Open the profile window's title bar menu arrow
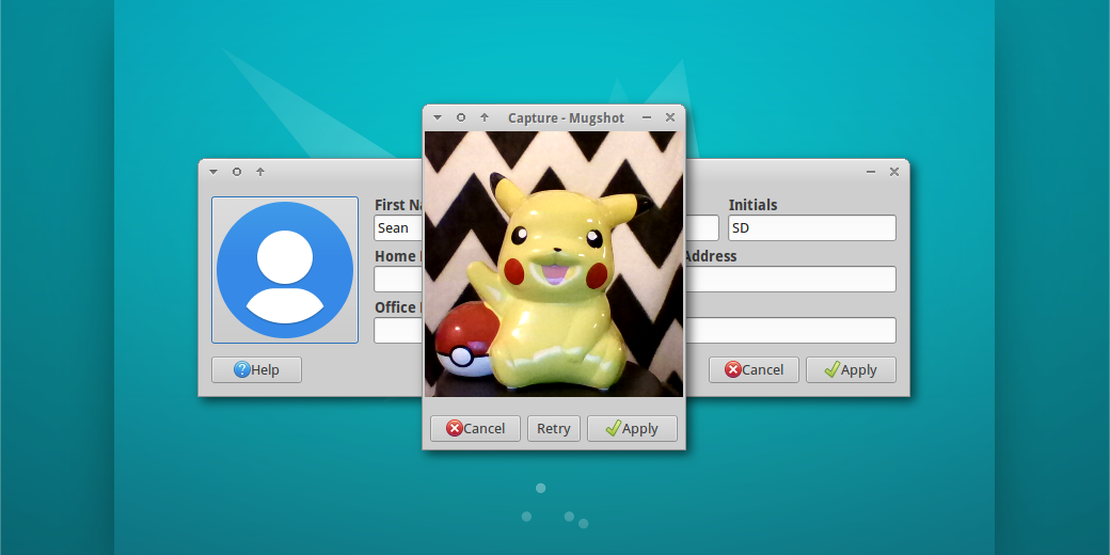This screenshot has width=1110, height=555. (213, 172)
